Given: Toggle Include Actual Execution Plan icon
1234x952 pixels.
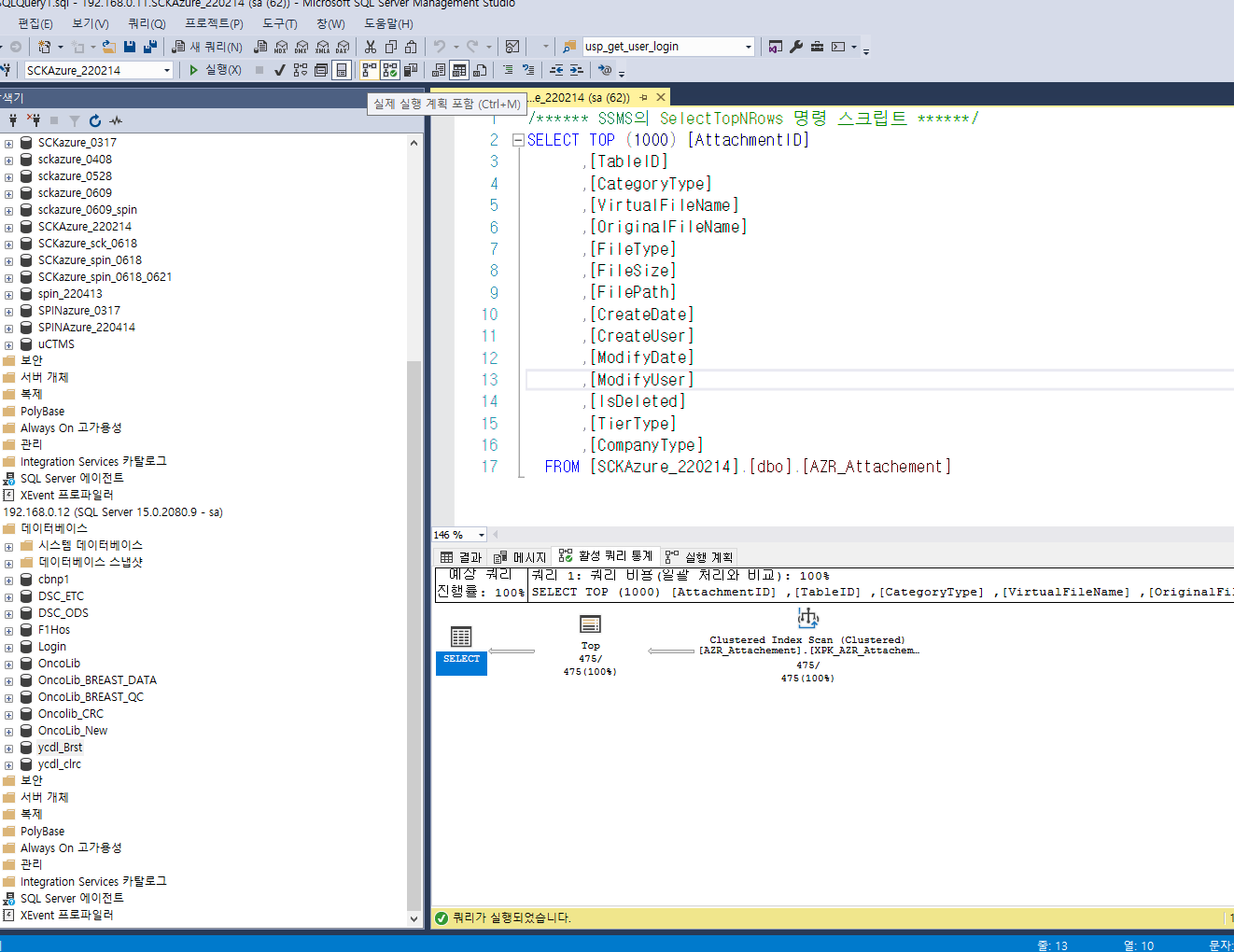Looking at the screenshot, I should click(370, 70).
